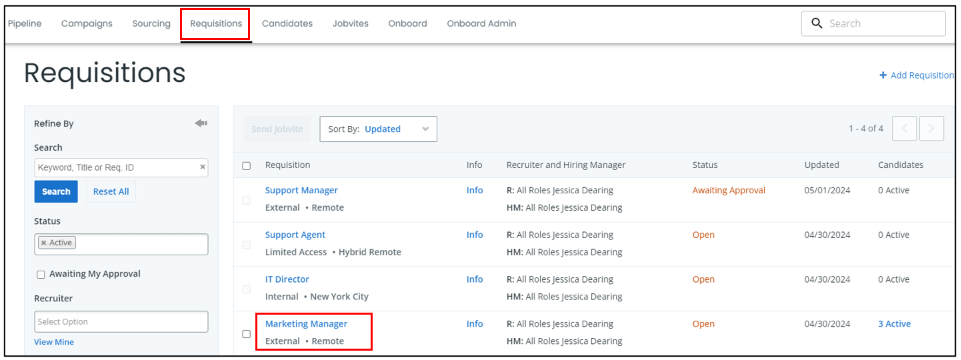961x360 pixels.
Task: Switch to the Pipeline tab
Action: 25,23
